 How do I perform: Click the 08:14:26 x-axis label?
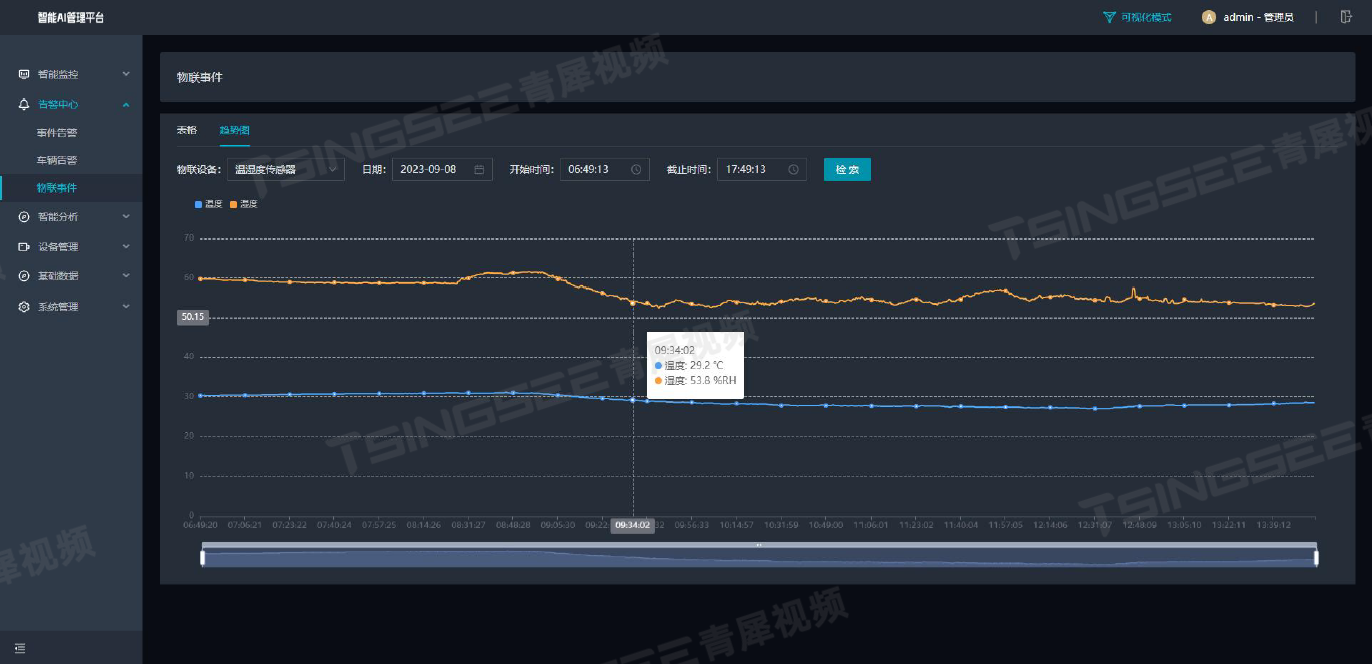(424, 524)
